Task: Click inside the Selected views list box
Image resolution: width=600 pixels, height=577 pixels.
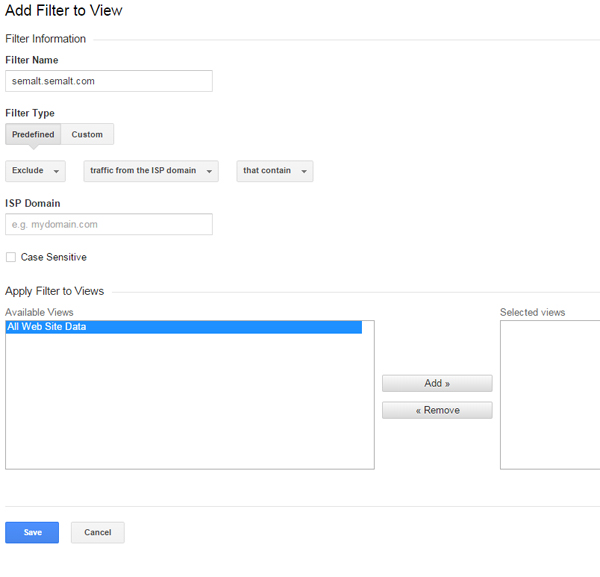Action: point(550,395)
